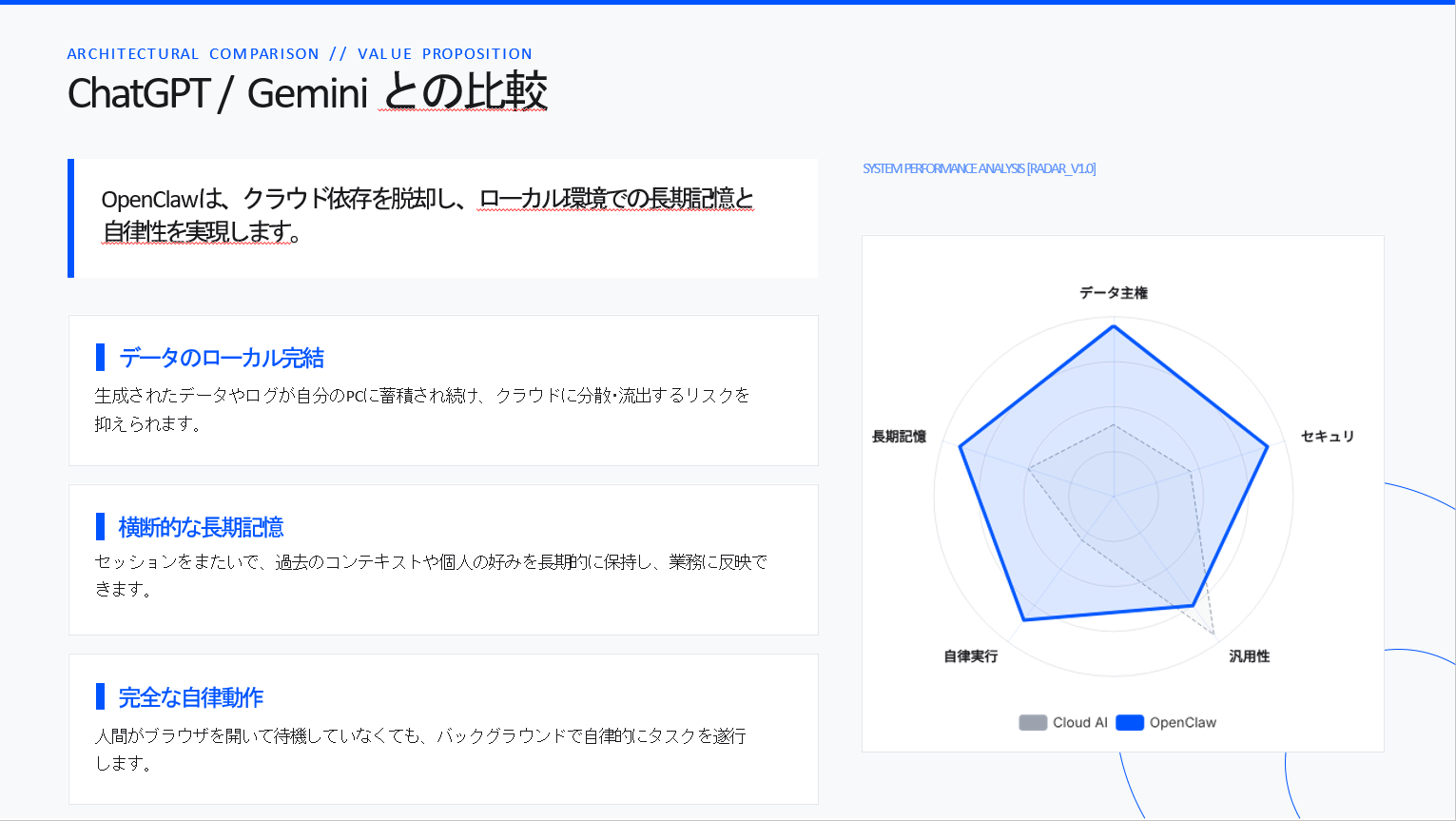Click the callout text starting with OpenClawは

pyautogui.click(x=428, y=215)
